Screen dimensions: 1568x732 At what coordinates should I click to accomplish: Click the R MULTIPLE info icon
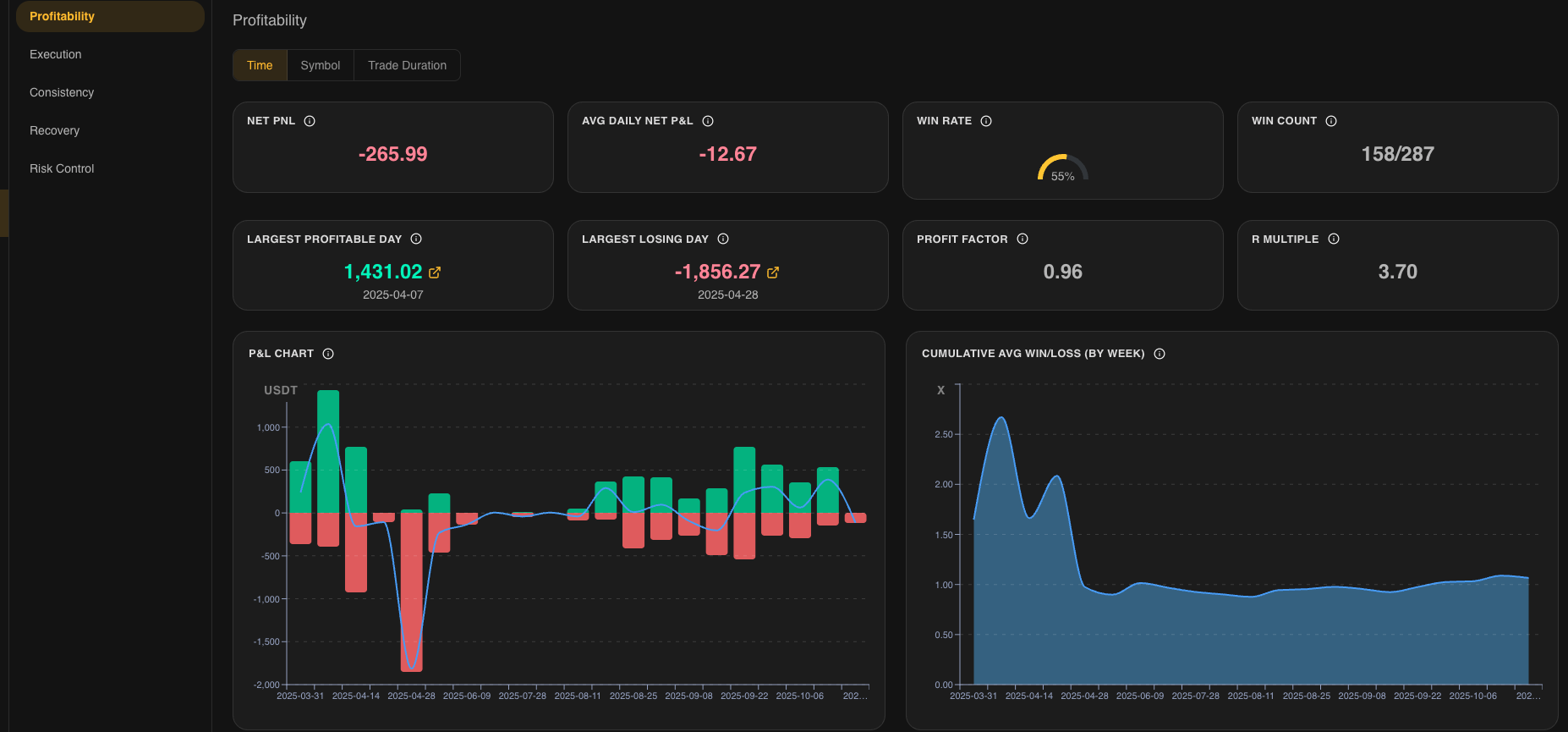click(x=1334, y=239)
